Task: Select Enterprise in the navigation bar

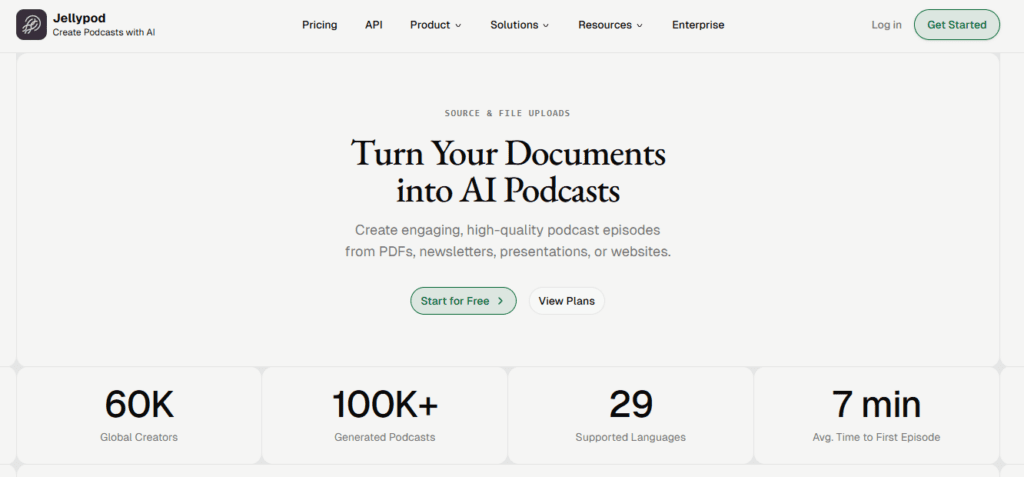Action: [698, 25]
